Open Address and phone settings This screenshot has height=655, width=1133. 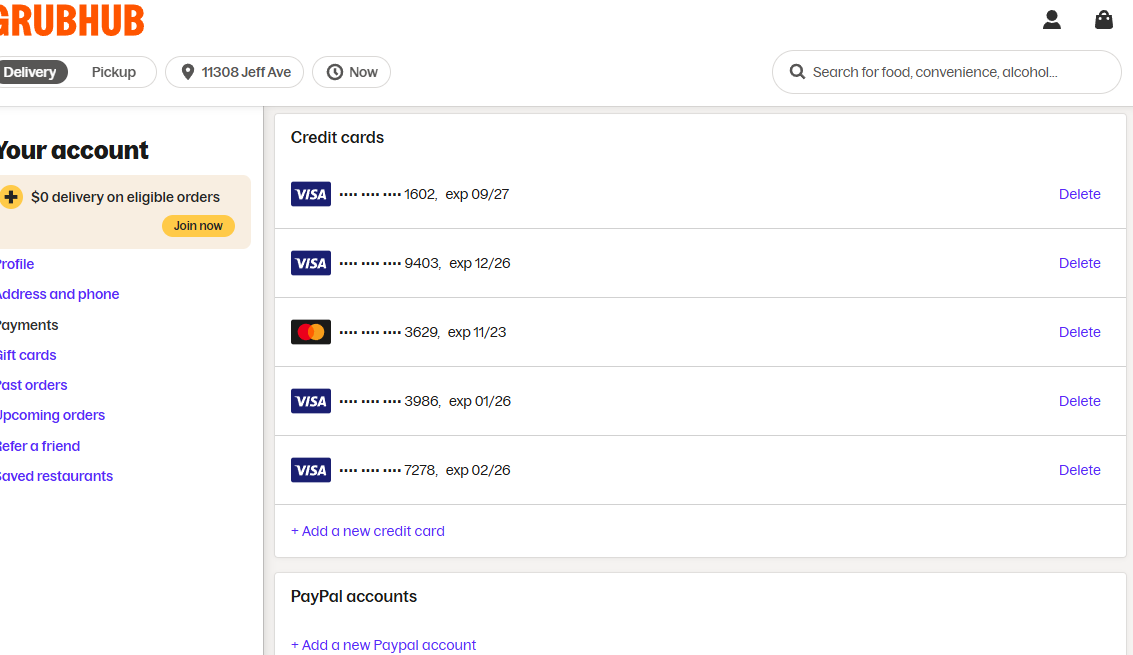tap(59, 294)
